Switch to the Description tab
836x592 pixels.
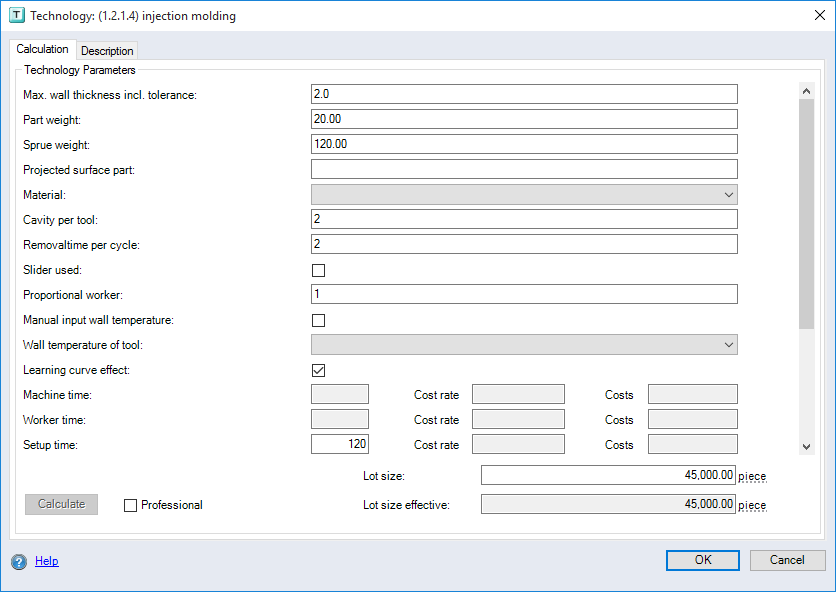(x=106, y=50)
